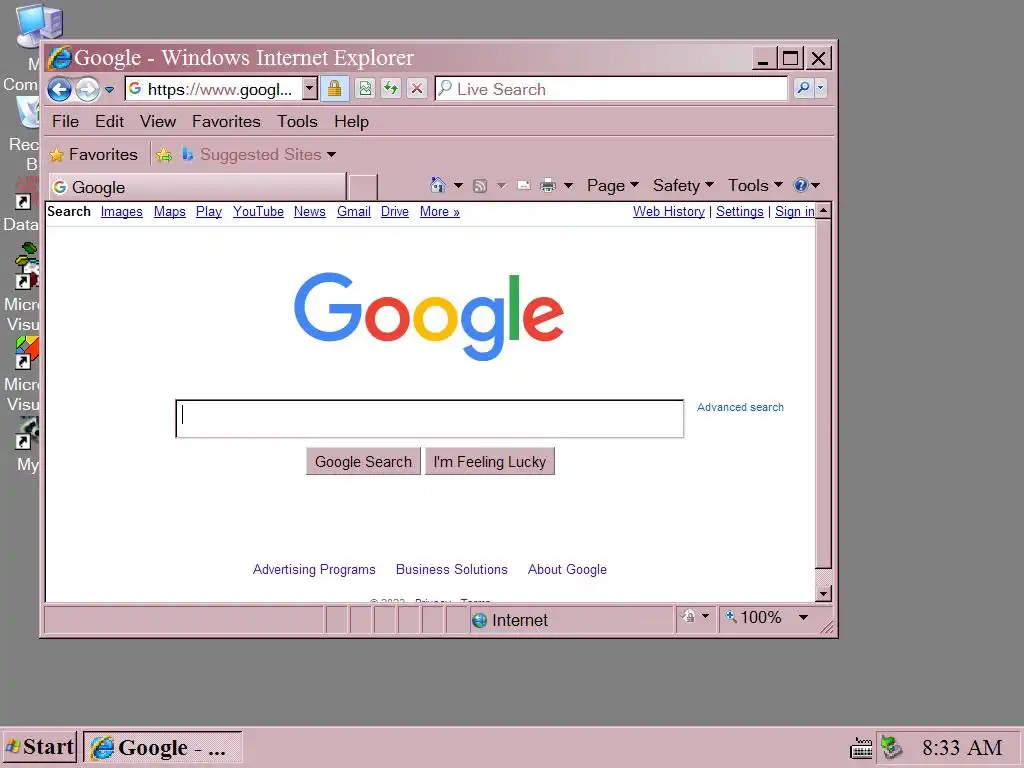Click the Google Search button
This screenshot has height=768, width=1024.
[x=363, y=462]
